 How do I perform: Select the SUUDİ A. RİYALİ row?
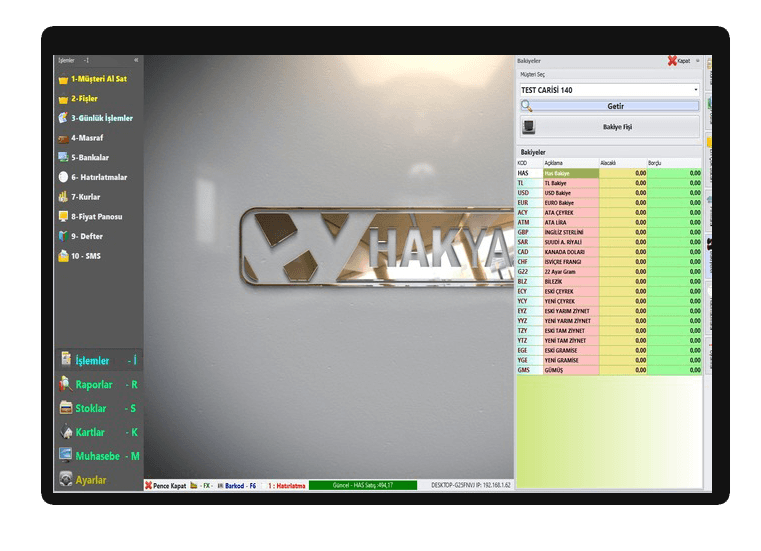tap(609, 242)
